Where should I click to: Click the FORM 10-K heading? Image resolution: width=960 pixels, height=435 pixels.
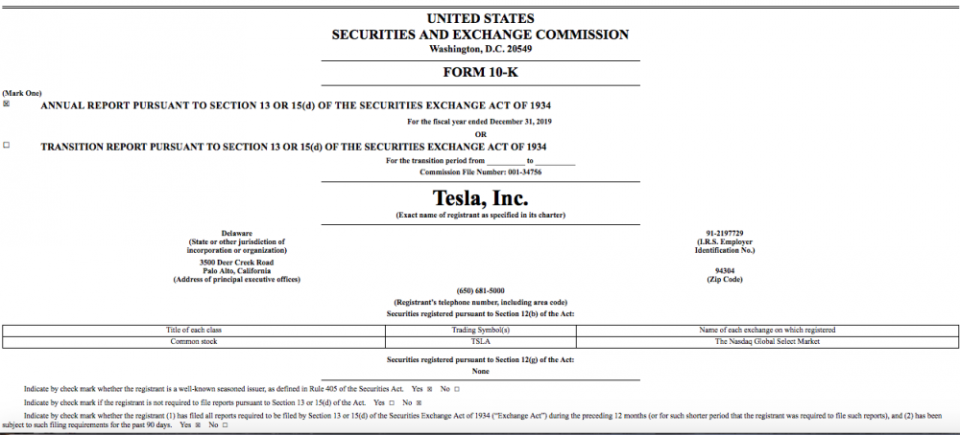pyautogui.click(x=480, y=73)
